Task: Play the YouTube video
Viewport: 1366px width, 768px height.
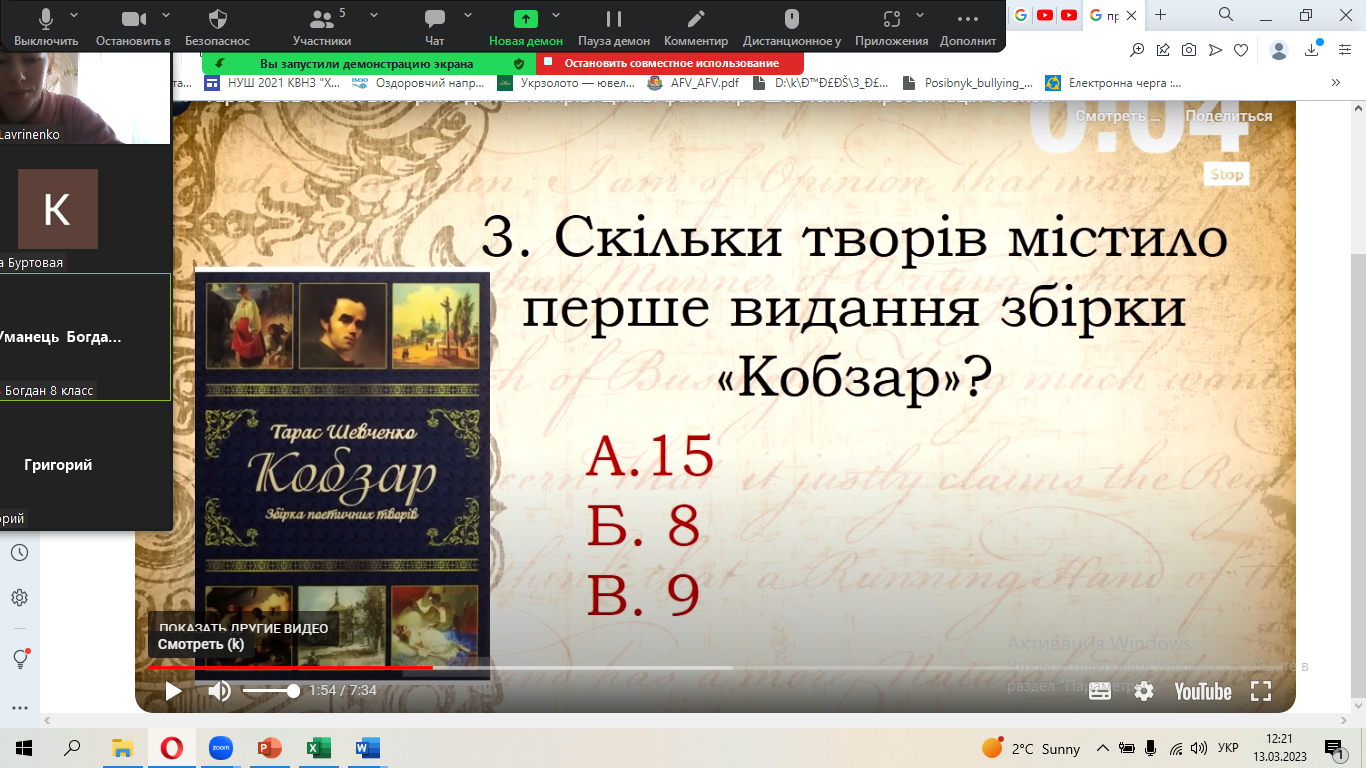Action: 173,691
